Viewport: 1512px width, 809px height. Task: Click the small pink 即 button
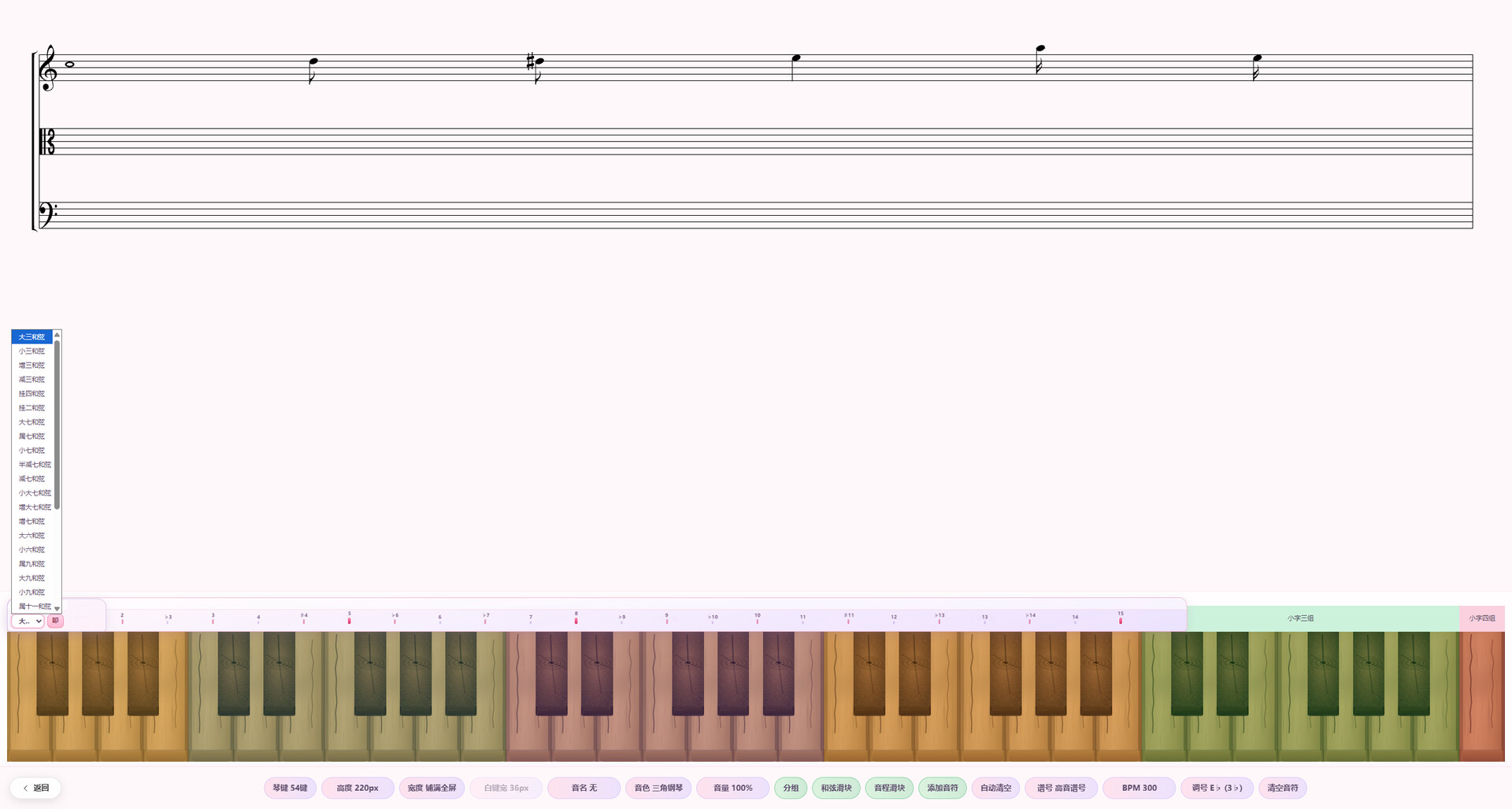(55, 621)
